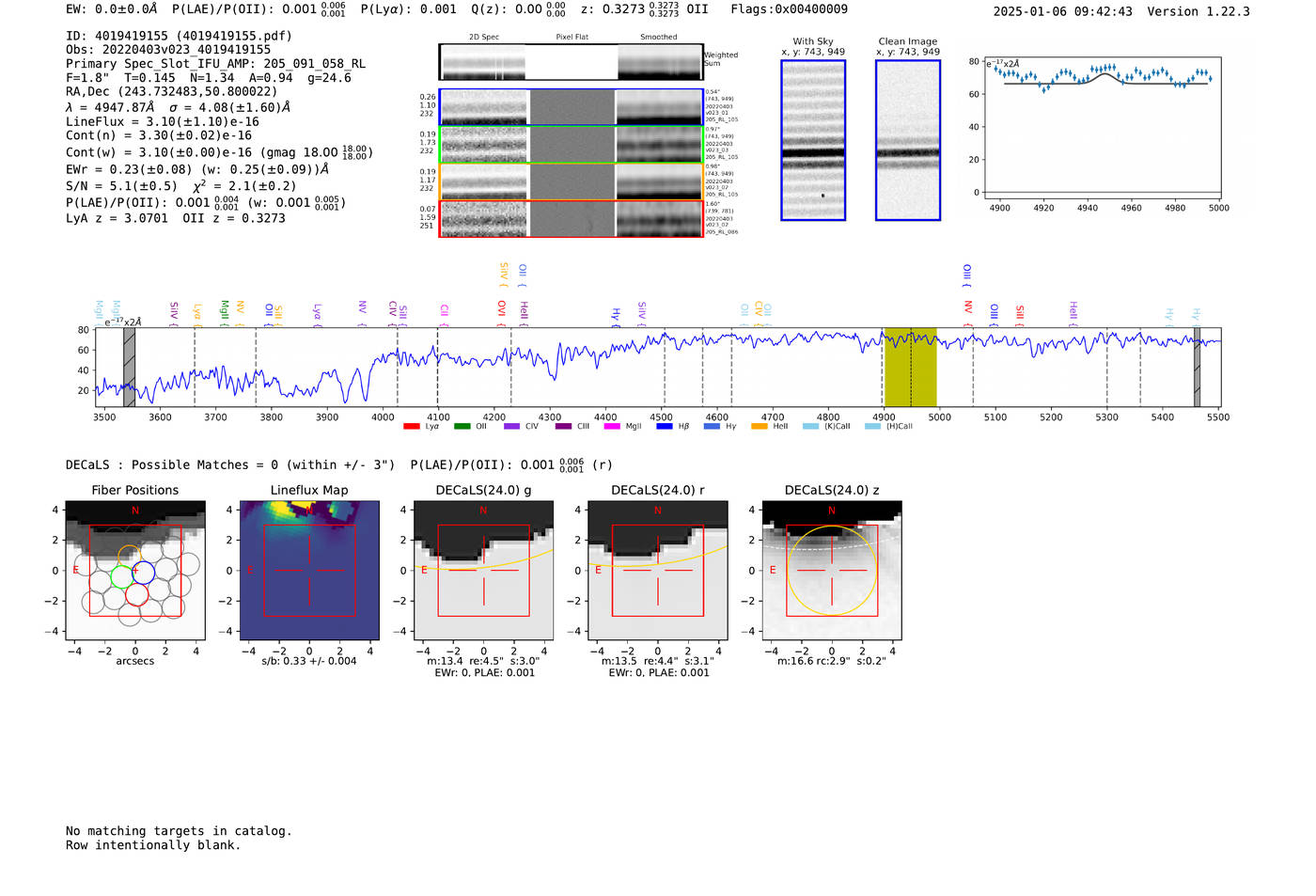Click the Primary Spec_Slot_IFU_AMP line

pos(216,64)
